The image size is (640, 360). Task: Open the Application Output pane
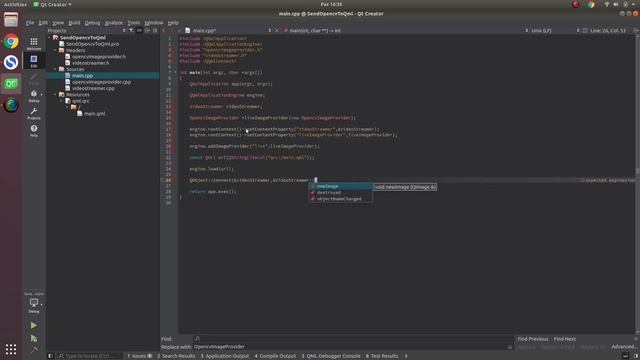[225, 356]
